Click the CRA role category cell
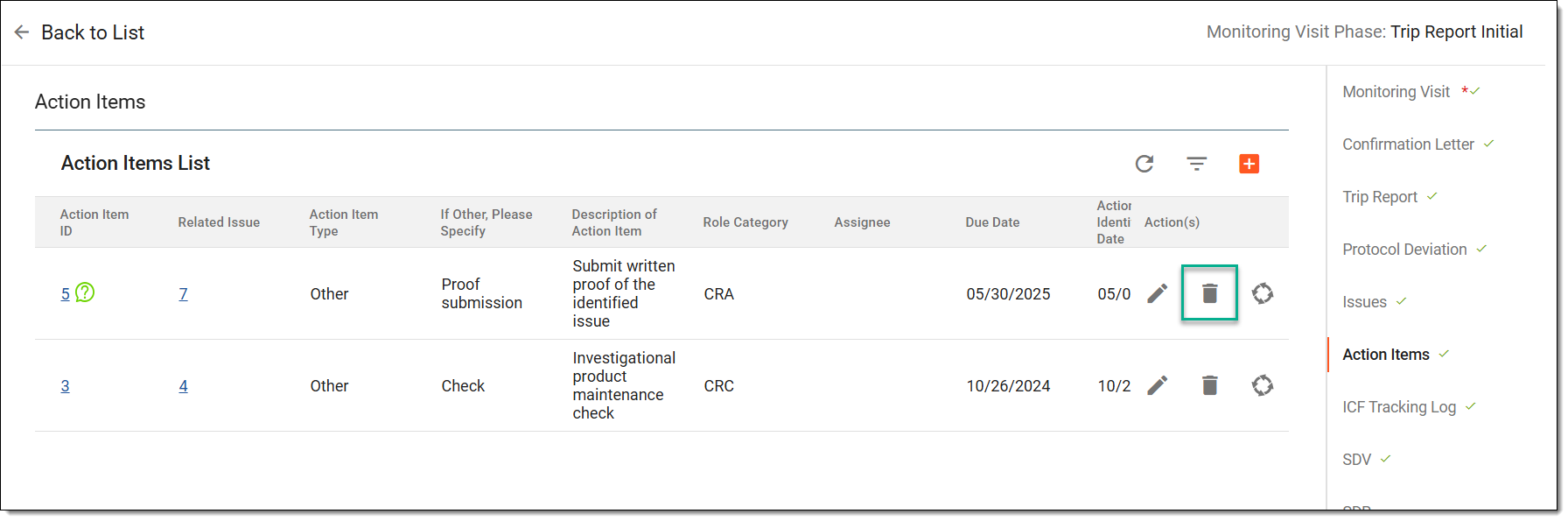 click(x=719, y=294)
